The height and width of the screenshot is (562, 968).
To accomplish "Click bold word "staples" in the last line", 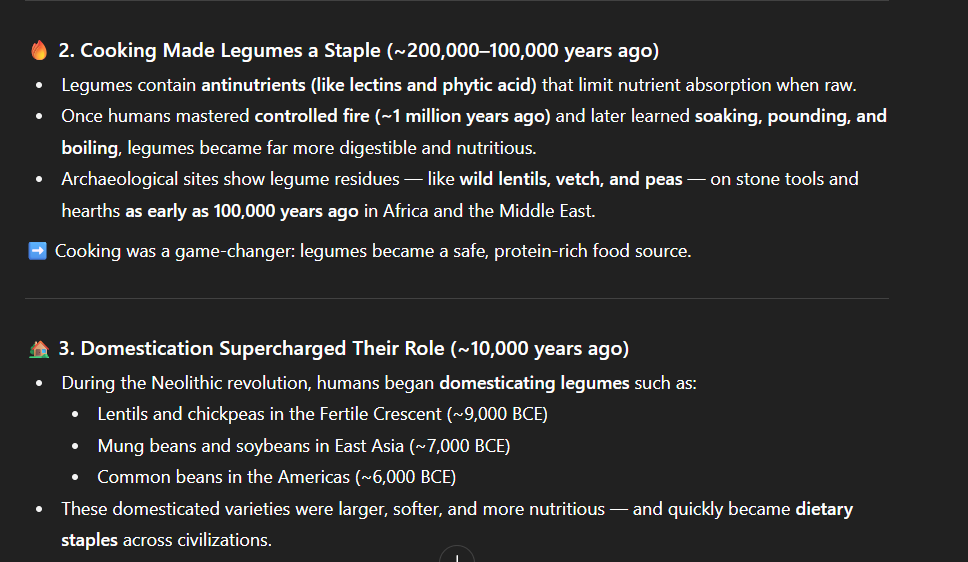I will tap(89, 540).
